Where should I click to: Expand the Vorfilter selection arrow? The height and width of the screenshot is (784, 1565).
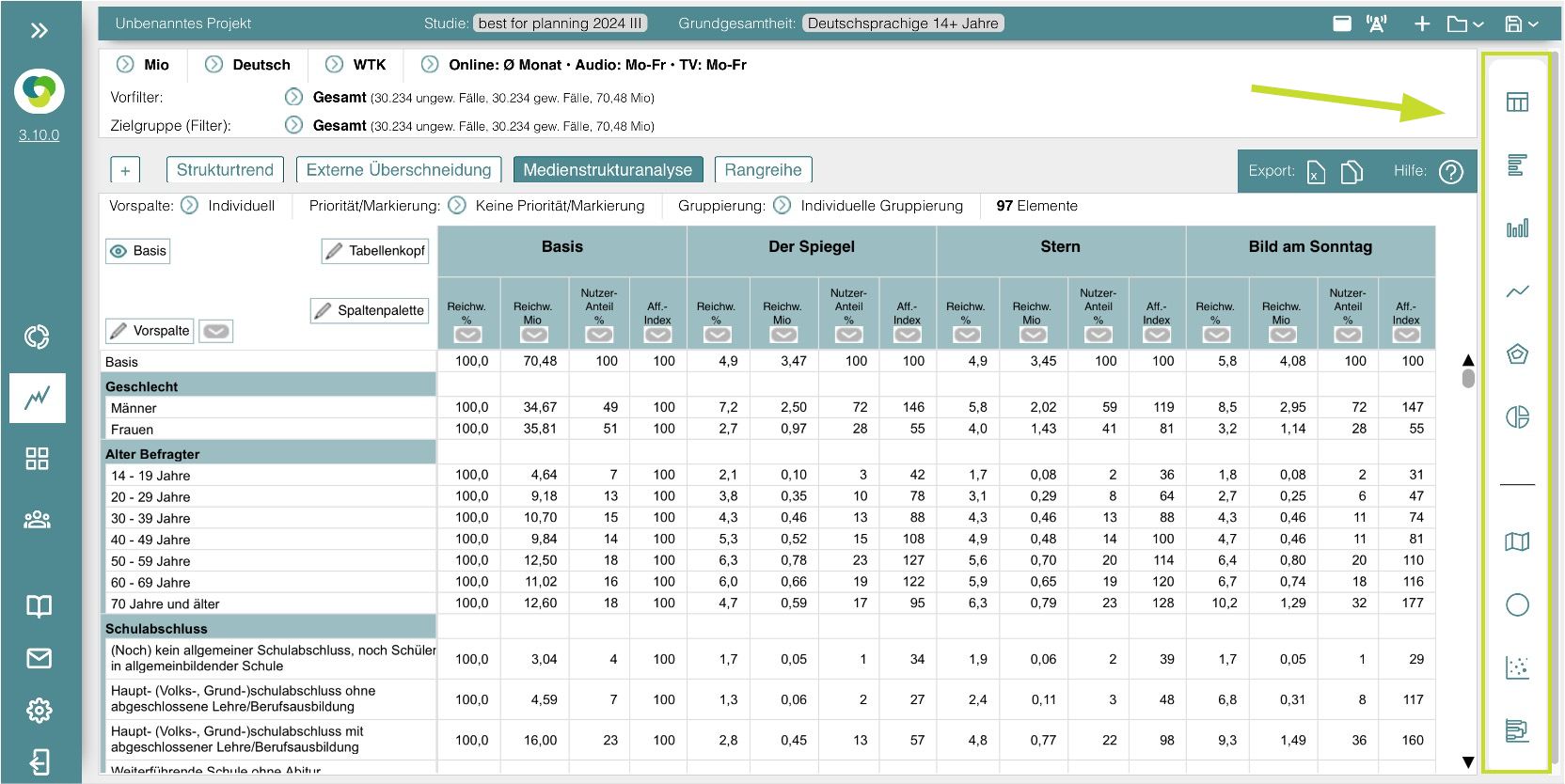pos(293,98)
